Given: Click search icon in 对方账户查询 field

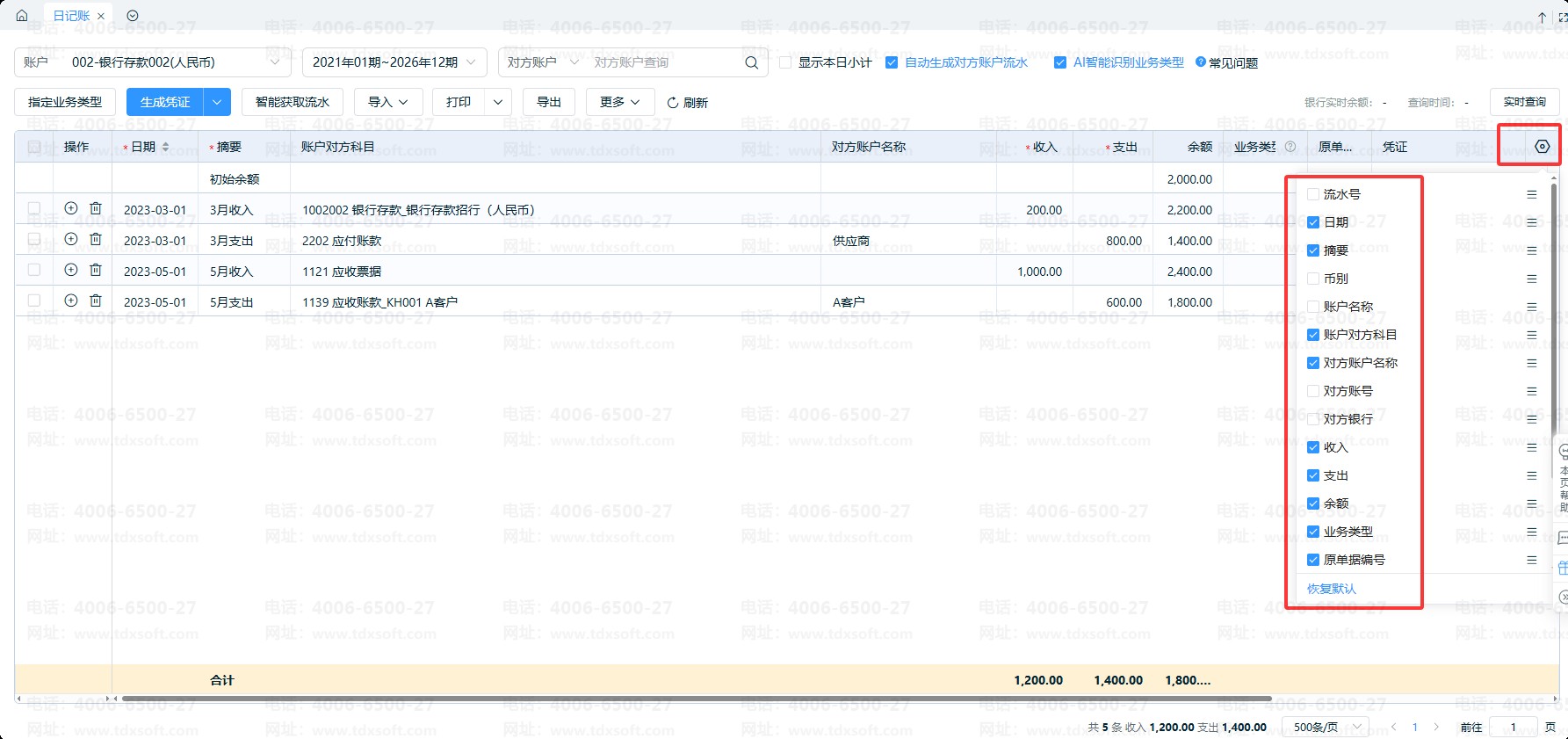Looking at the screenshot, I should (x=751, y=62).
